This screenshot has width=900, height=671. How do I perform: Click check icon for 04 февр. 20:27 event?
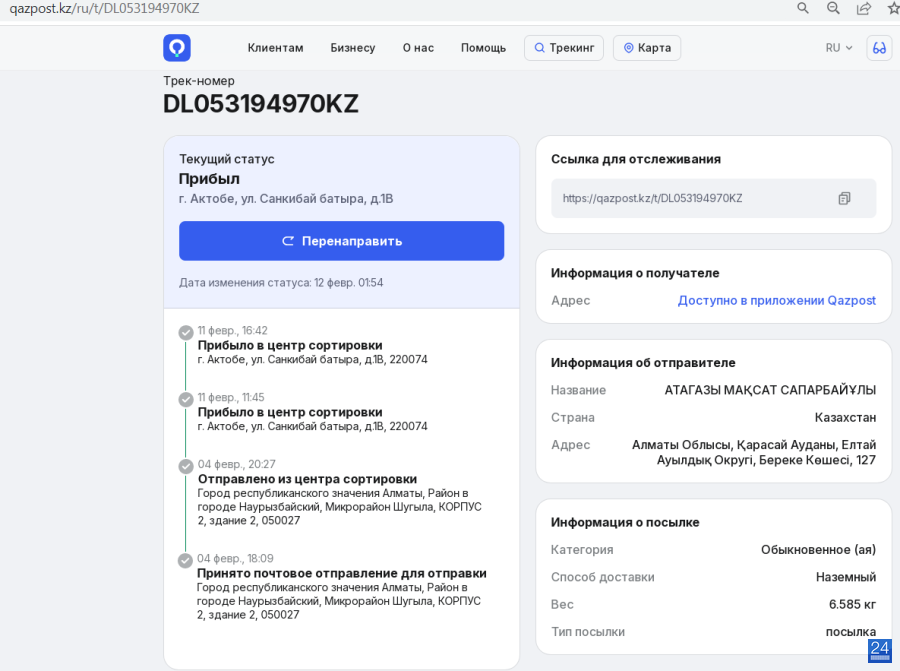pyautogui.click(x=185, y=466)
